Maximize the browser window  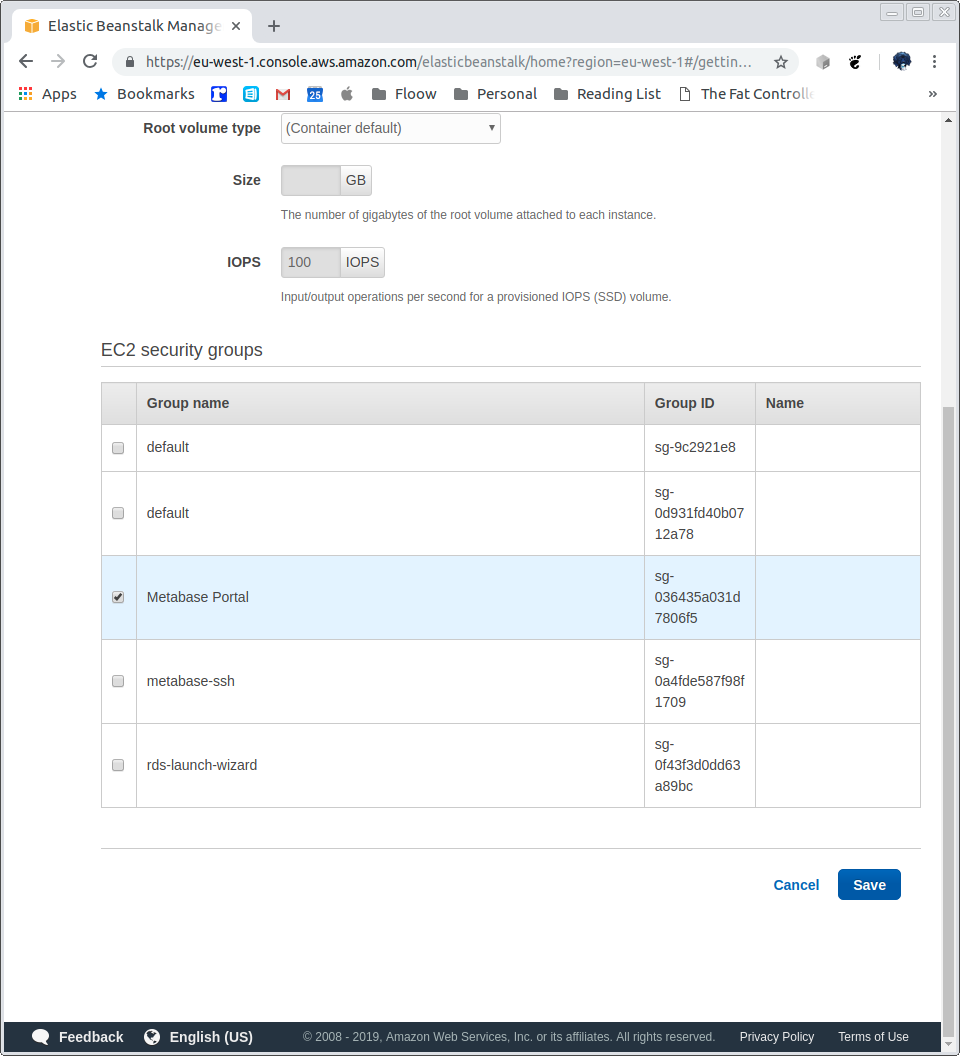pos(918,12)
